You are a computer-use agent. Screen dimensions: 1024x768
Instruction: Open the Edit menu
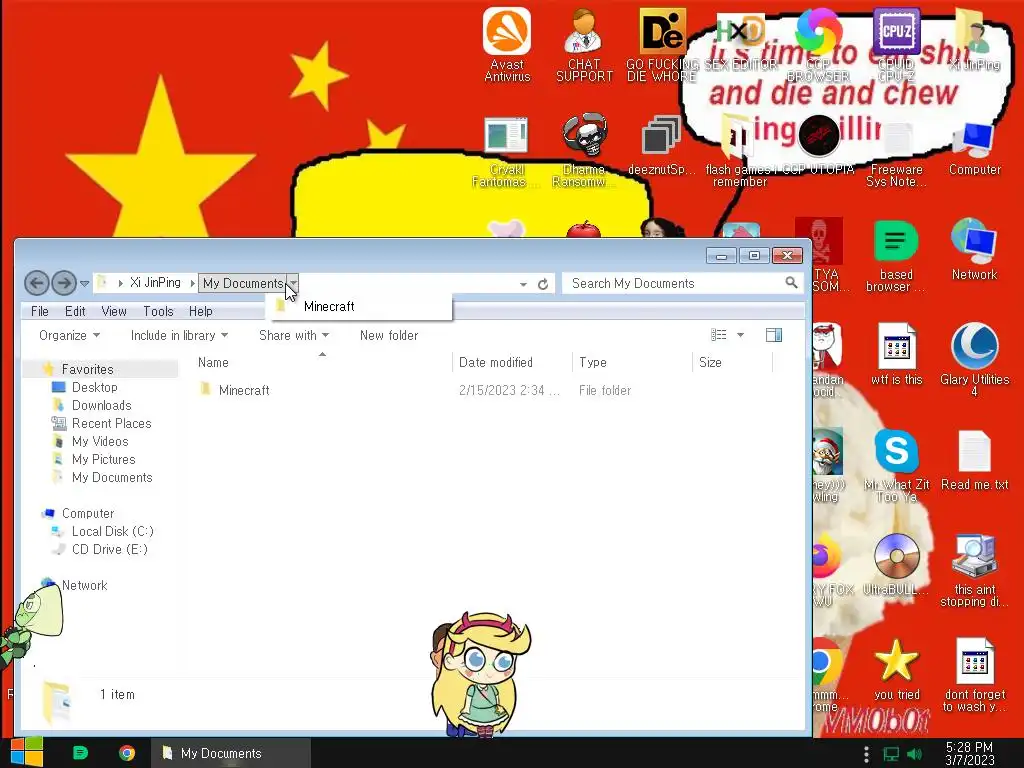point(75,312)
